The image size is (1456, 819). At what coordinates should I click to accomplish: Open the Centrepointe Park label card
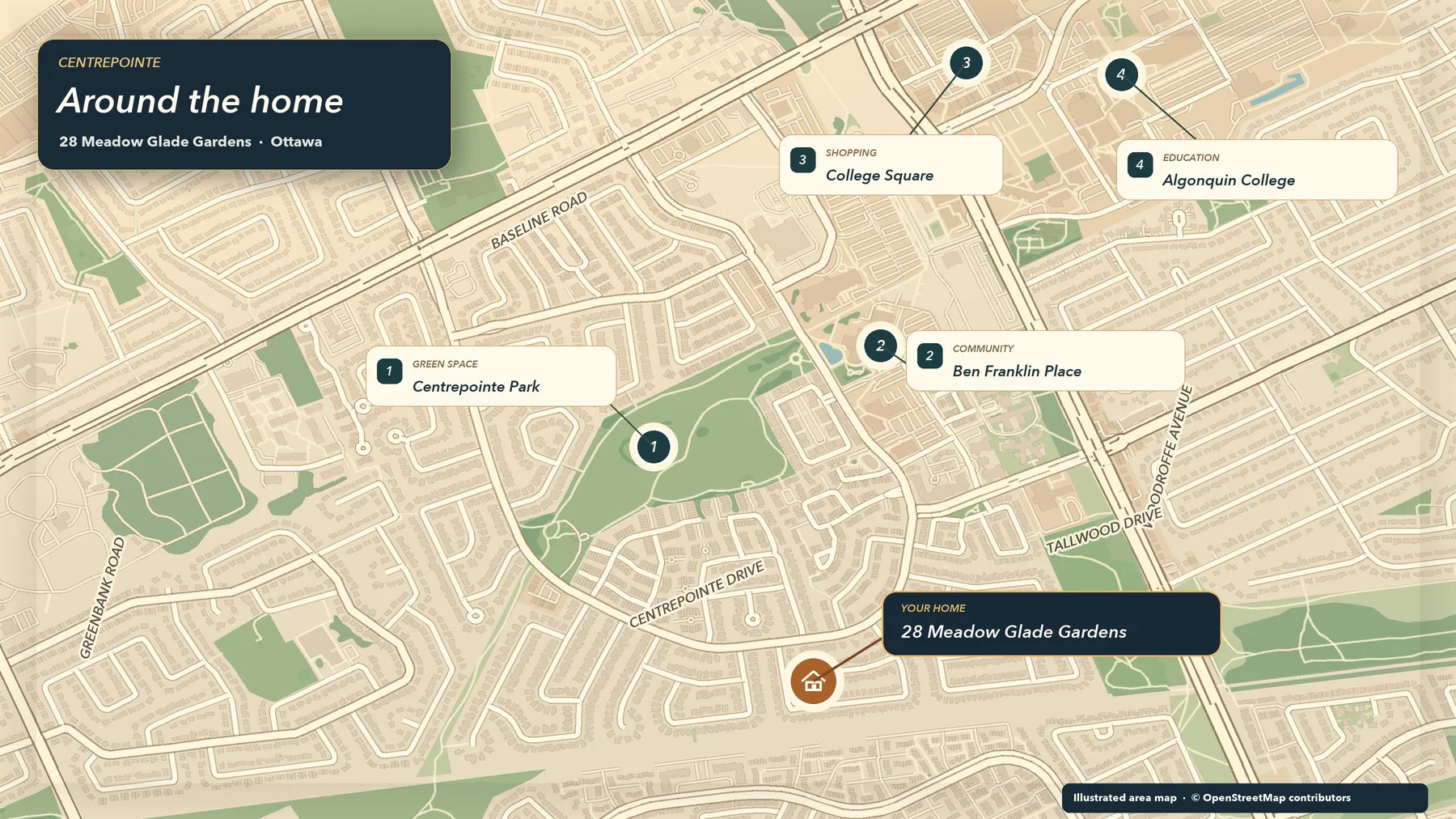491,376
